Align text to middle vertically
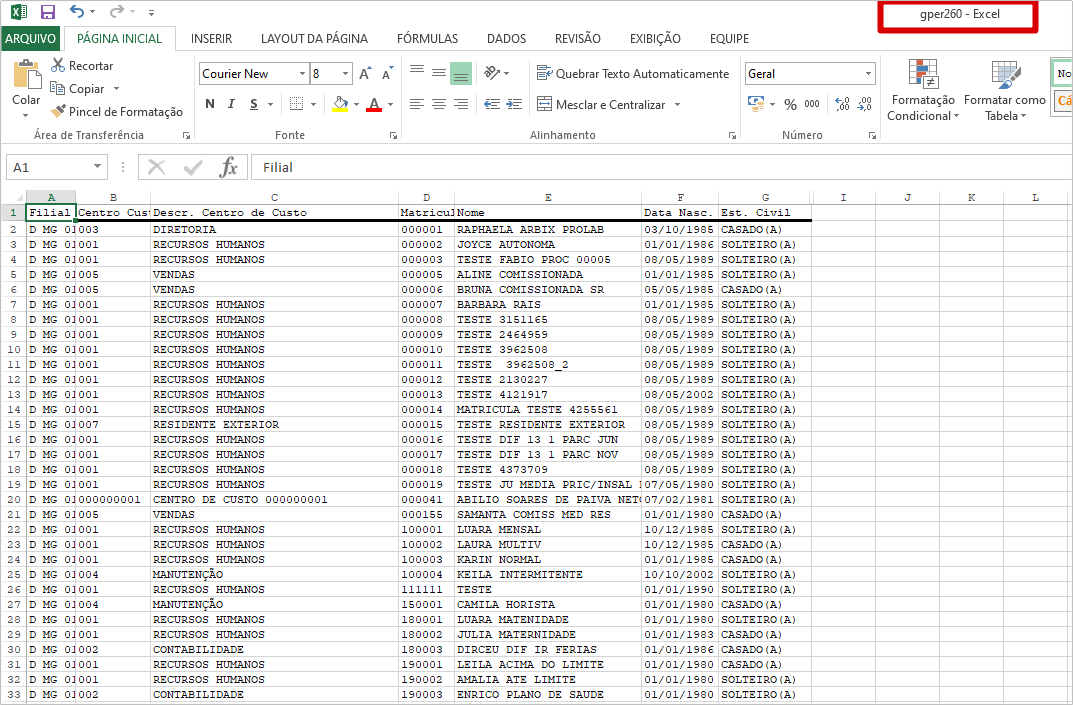The width and height of the screenshot is (1073, 705). click(x=439, y=73)
